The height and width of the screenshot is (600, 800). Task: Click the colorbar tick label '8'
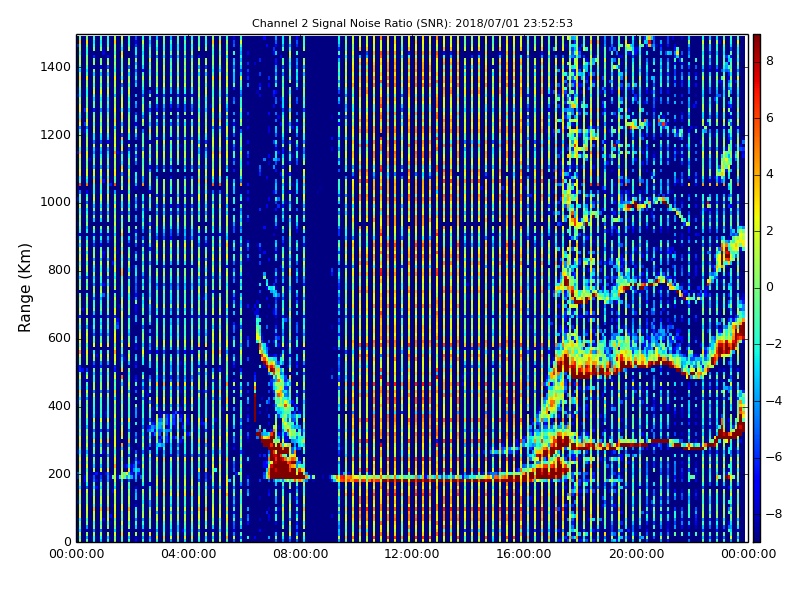tap(770, 61)
